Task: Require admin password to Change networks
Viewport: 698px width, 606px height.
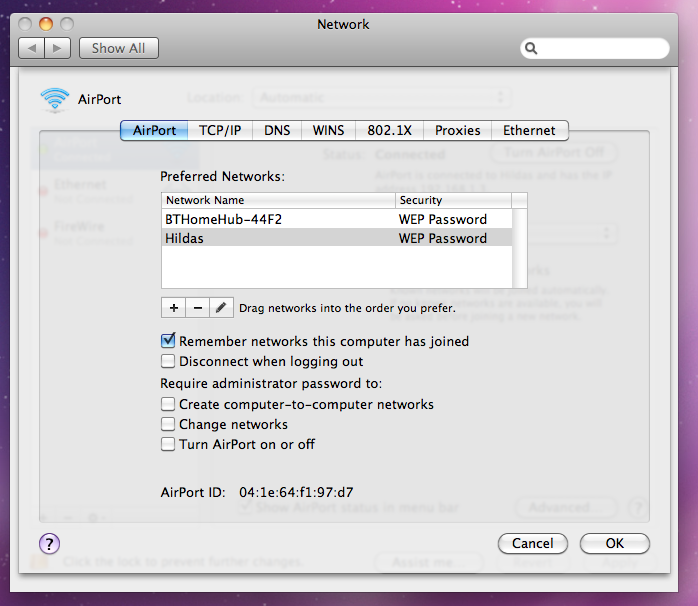Action: click(168, 424)
